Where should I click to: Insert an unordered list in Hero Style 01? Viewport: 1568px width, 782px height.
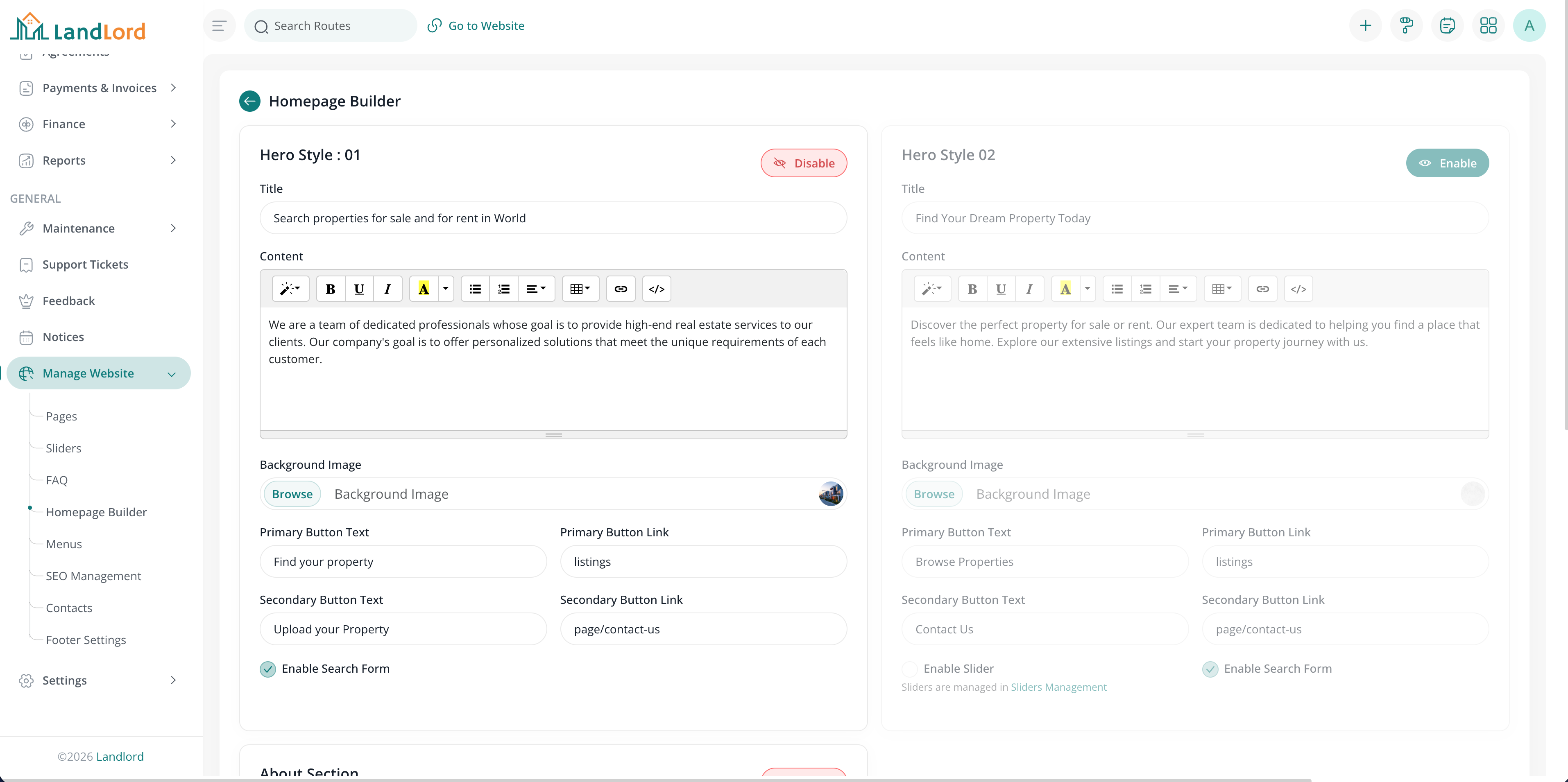click(x=474, y=289)
